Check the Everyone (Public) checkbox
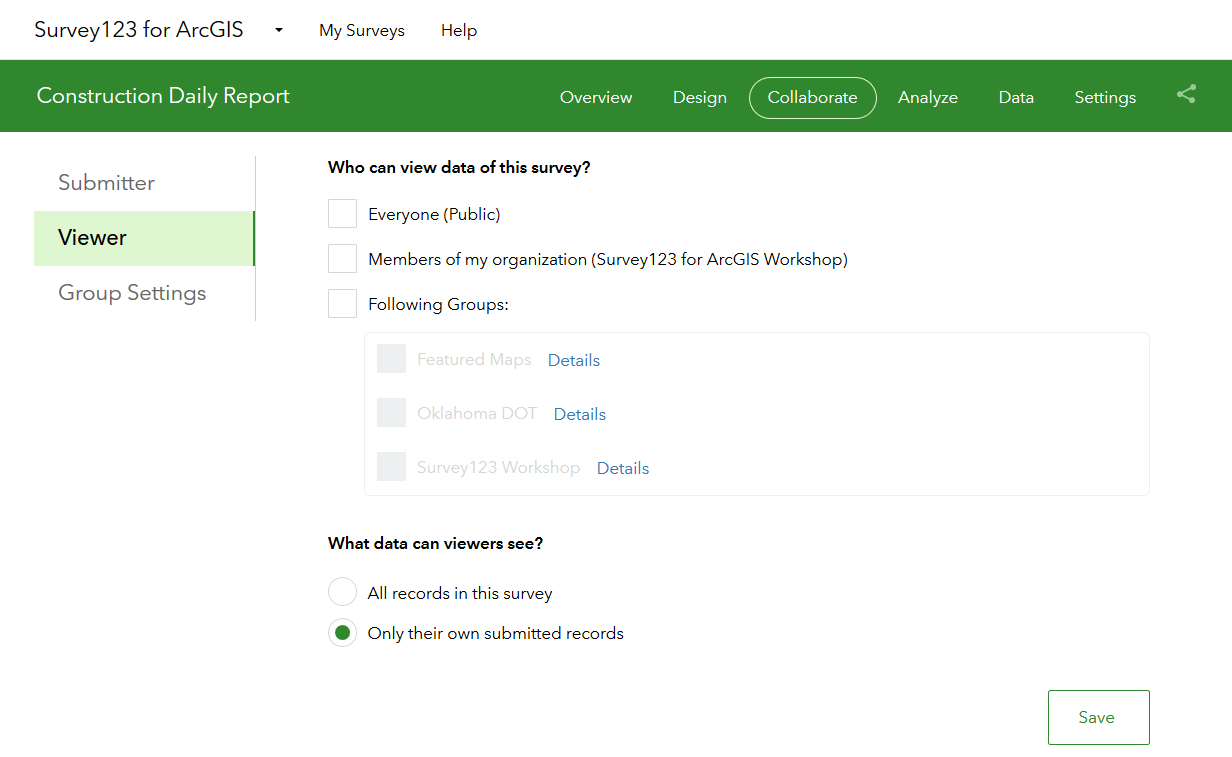1232x757 pixels. pos(343,214)
